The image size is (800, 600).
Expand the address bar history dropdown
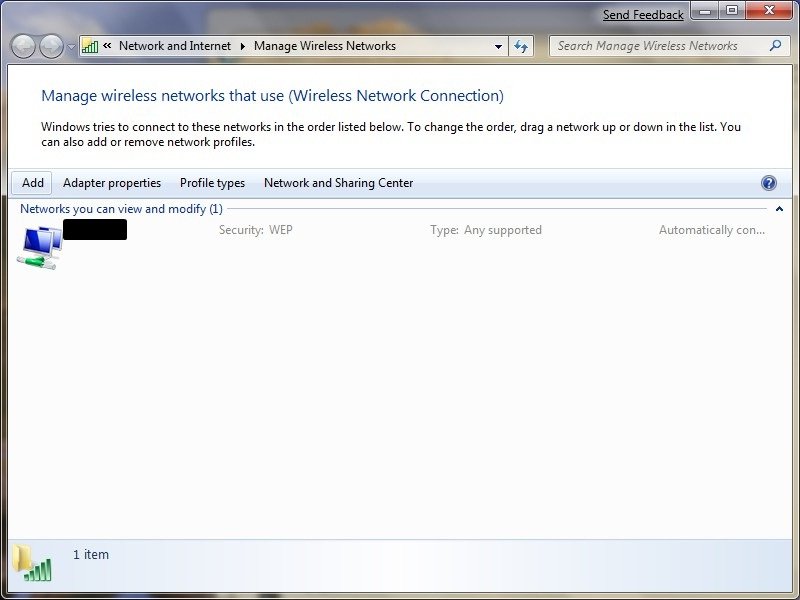coord(499,46)
